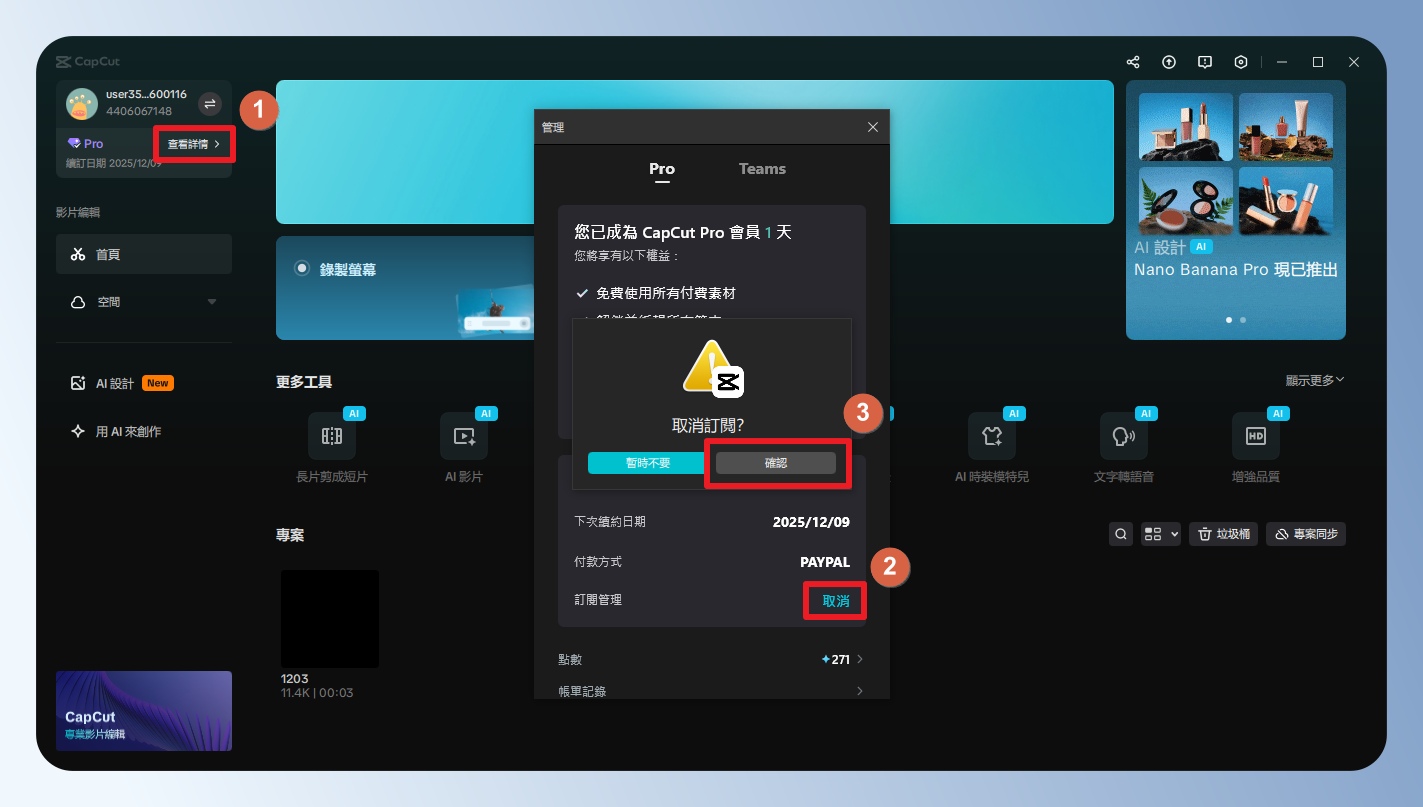The width and height of the screenshot is (1423, 807).
Task: Open the feedback message icon
Action: [x=1205, y=62]
